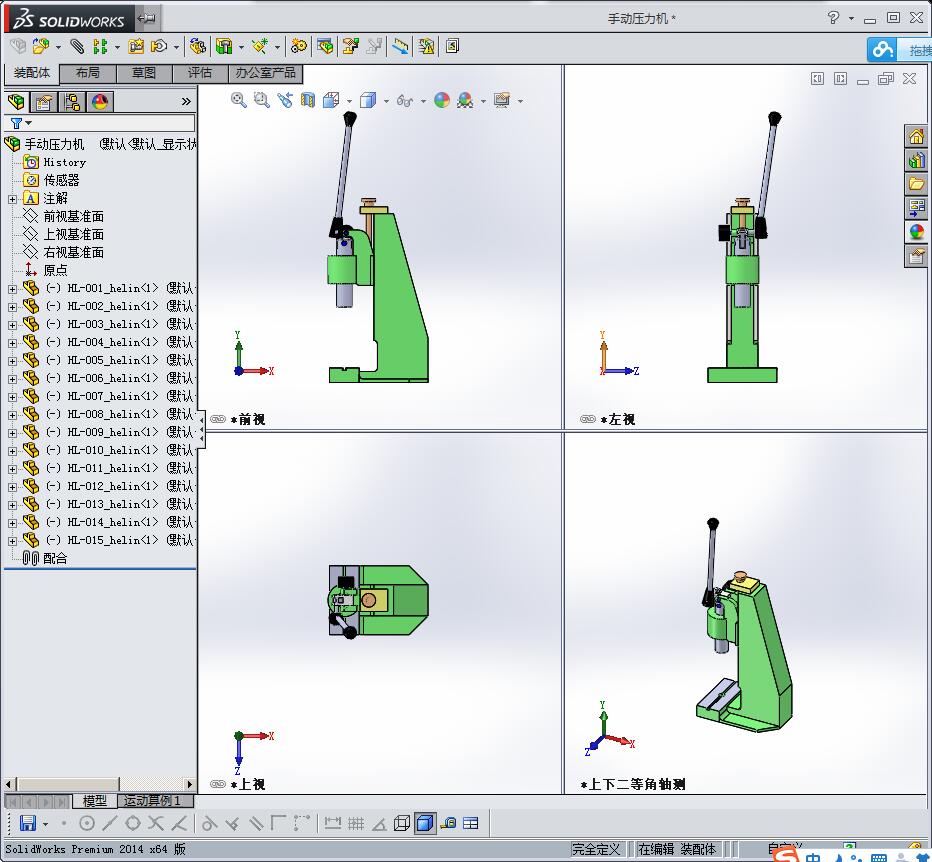Open the Display Style dropdown arrow
932x862 pixels.
[386, 101]
